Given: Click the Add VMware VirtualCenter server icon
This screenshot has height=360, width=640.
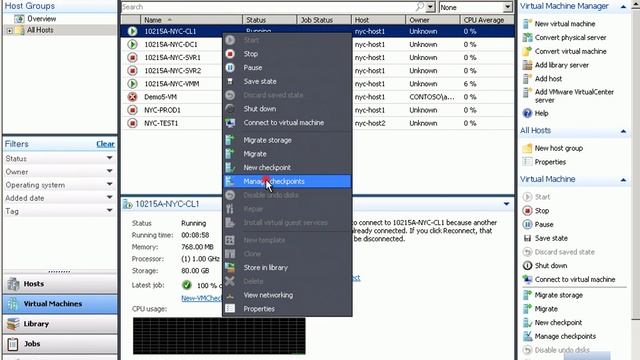Looking at the screenshot, I should (527, 93).
